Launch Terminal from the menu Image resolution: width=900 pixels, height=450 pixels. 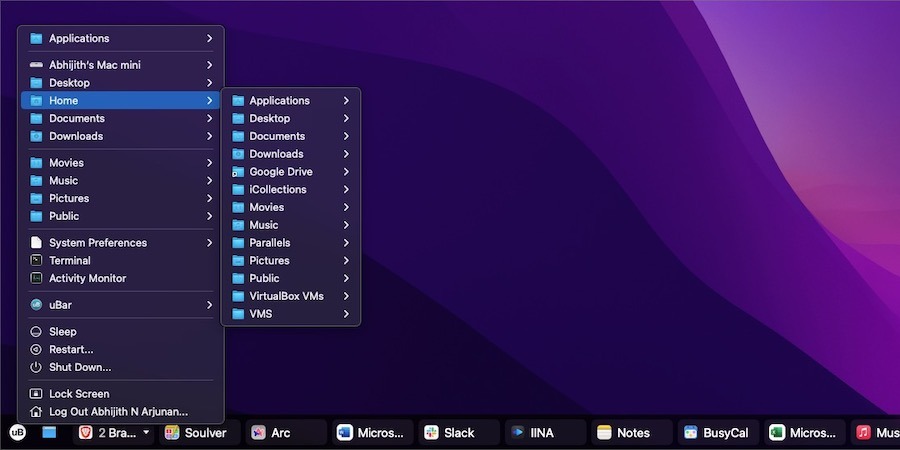(121, 261)
